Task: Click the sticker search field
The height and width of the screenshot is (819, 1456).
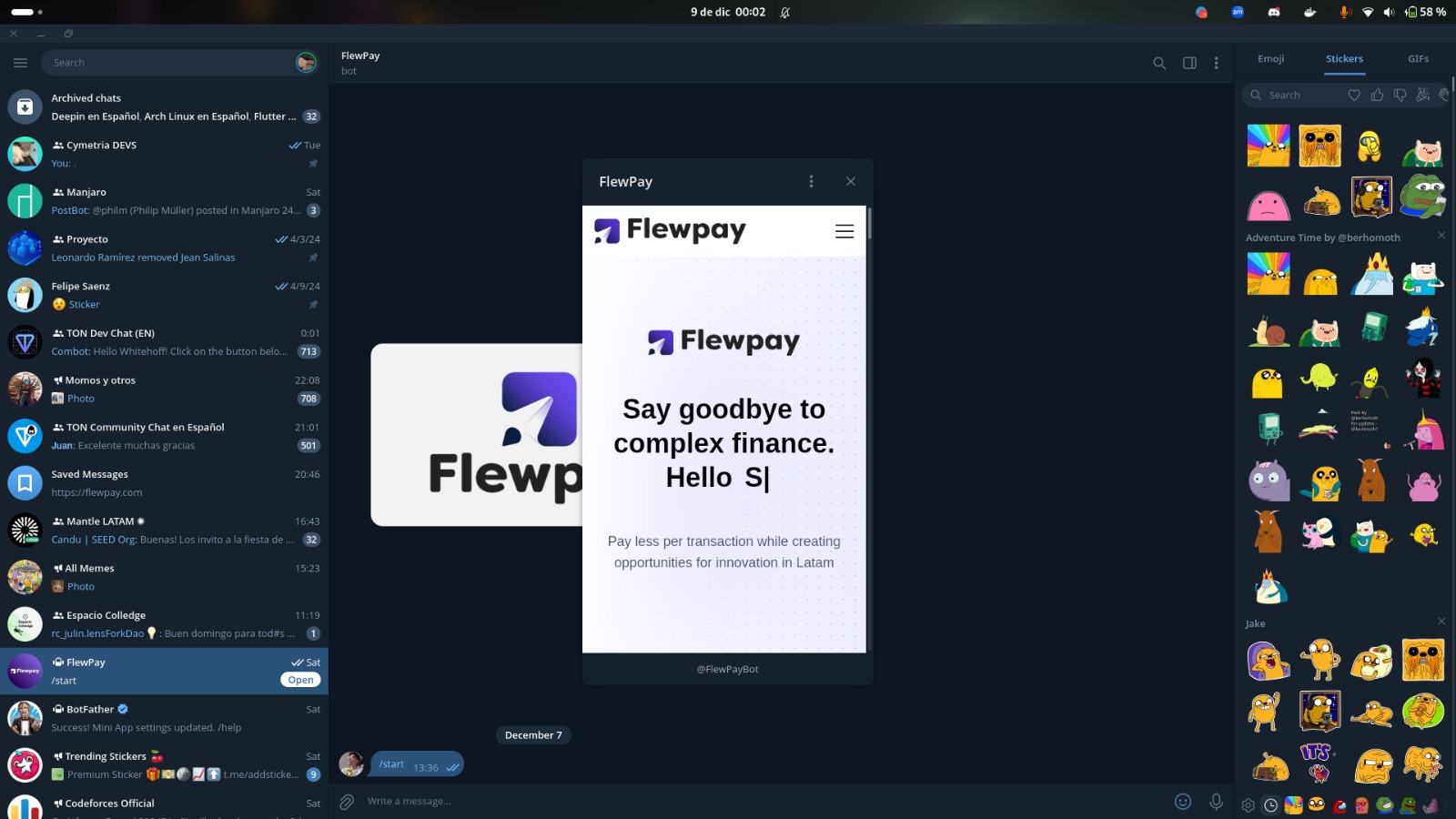Action: point(1297,95)
